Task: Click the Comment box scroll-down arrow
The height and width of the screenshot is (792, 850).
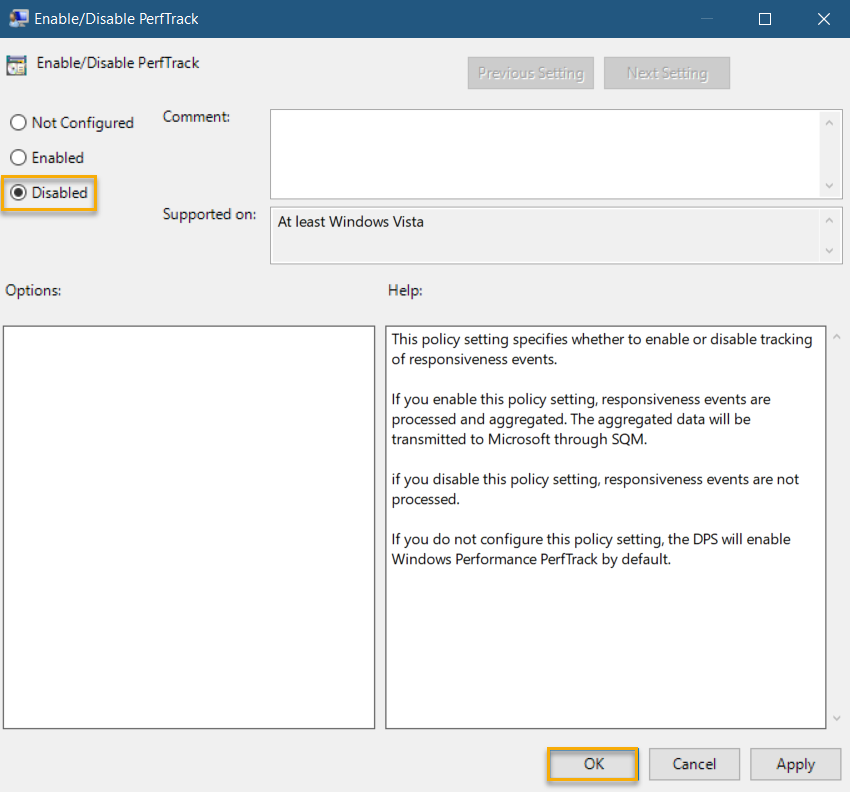Action: click(x=831, y=186)
